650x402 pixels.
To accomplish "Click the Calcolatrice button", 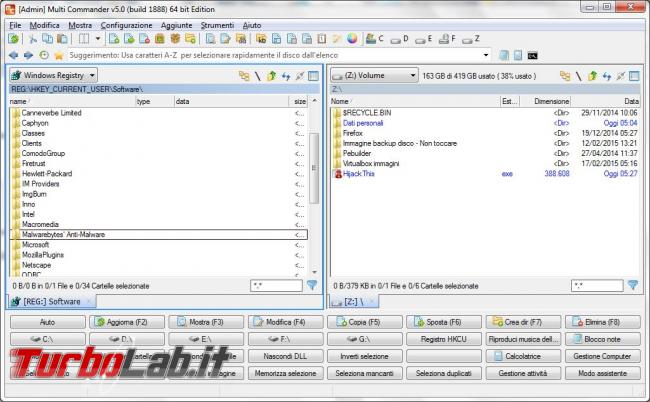I will (x=523, y=356).
